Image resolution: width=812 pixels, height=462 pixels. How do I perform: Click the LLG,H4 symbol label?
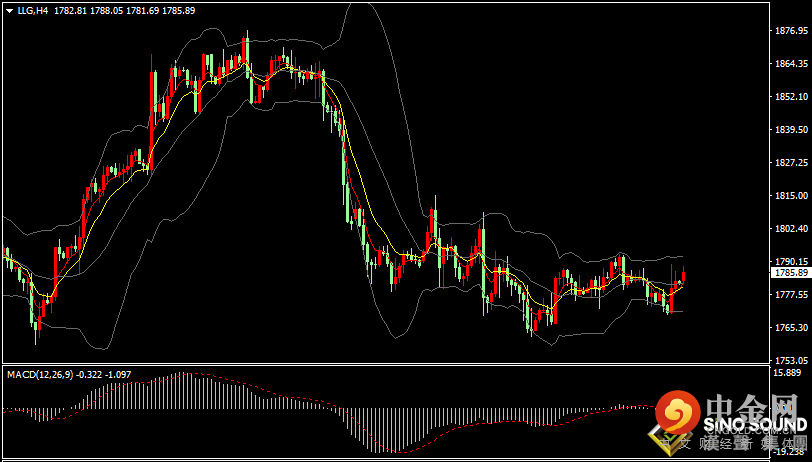tap(32, 10)
